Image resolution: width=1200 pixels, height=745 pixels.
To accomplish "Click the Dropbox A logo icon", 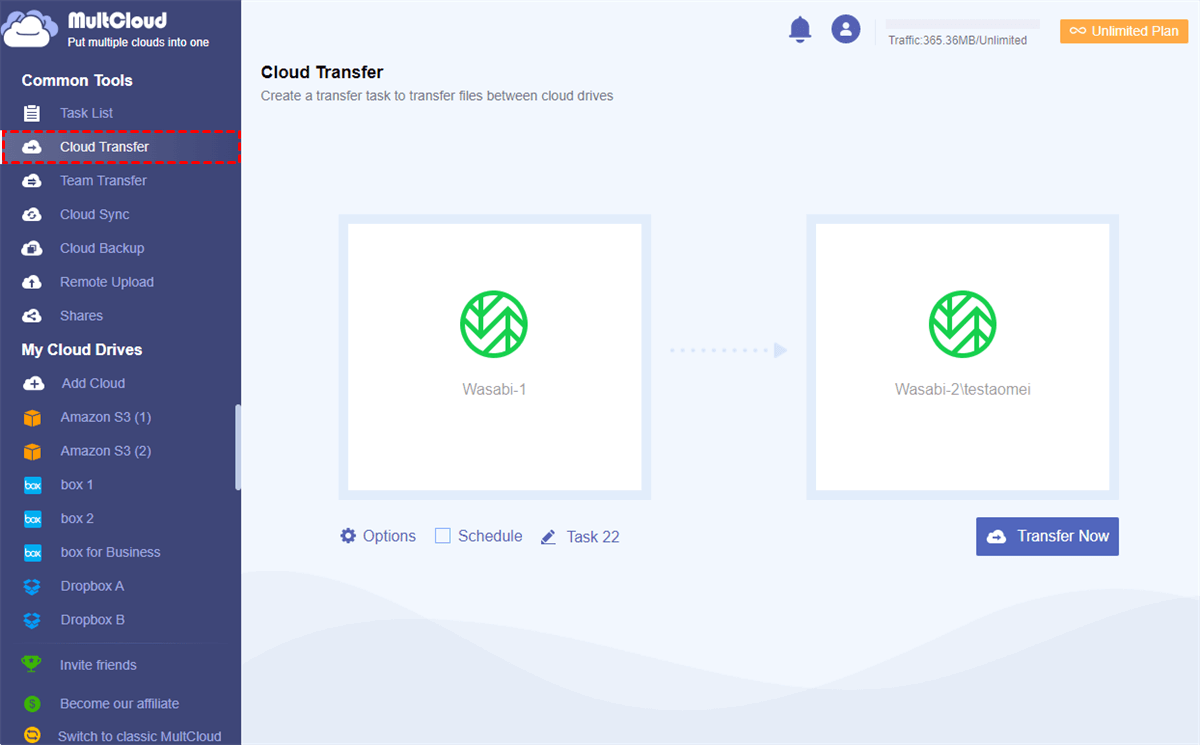I will coord(33,587).
